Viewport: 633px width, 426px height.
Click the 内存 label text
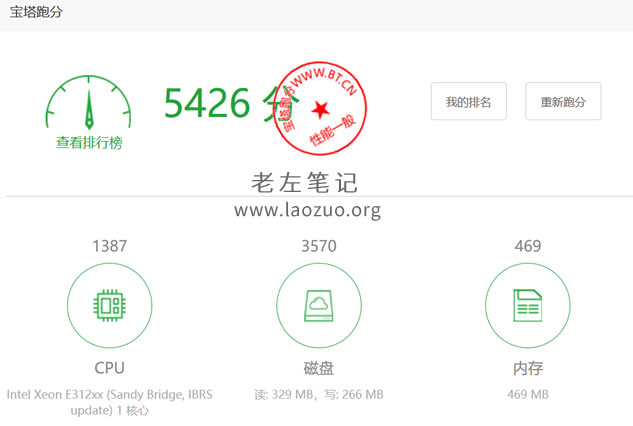coord(528,368)
